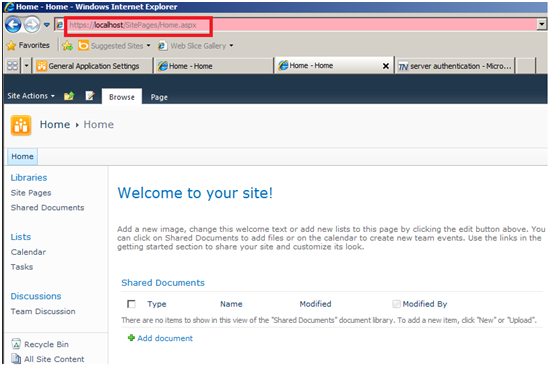Sort by Modified By column header
Image resolution: width=557 pixels, height=370 pixels.
[425, 304]
